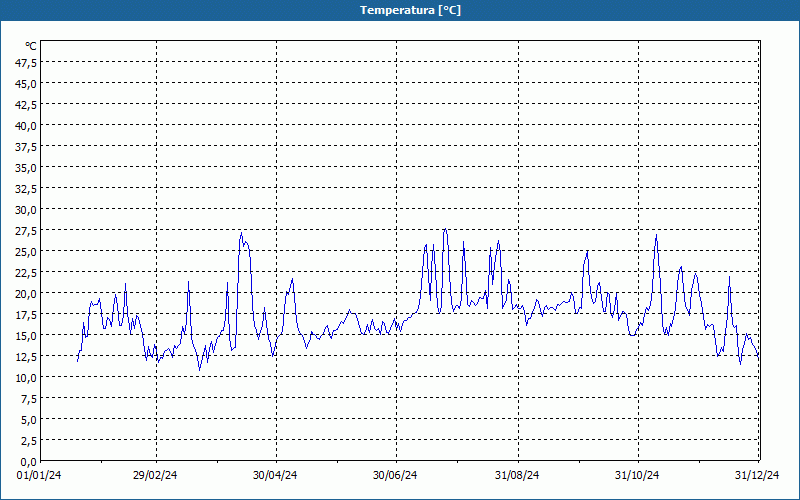Click the 01/01/24 date label
This screenshot has height=500, width=800.
[x=39, y=476]
